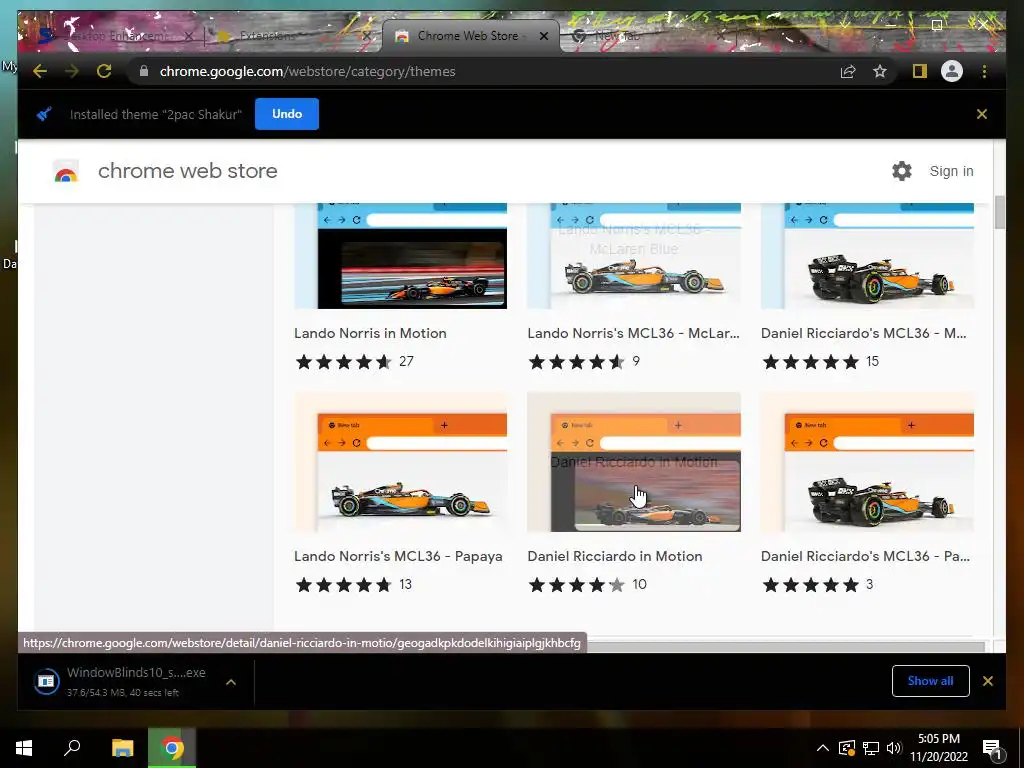Go back with the browser back arrow
Viewport: 1024px width, 768px height.
click(x=40, y=71)
